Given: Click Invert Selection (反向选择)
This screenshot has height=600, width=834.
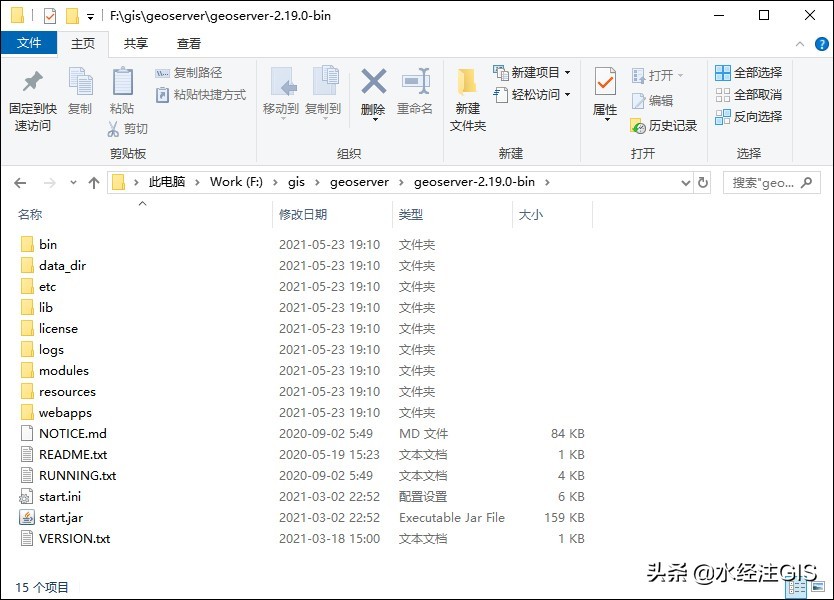Looking at the screenshot, I should (748, 117).
